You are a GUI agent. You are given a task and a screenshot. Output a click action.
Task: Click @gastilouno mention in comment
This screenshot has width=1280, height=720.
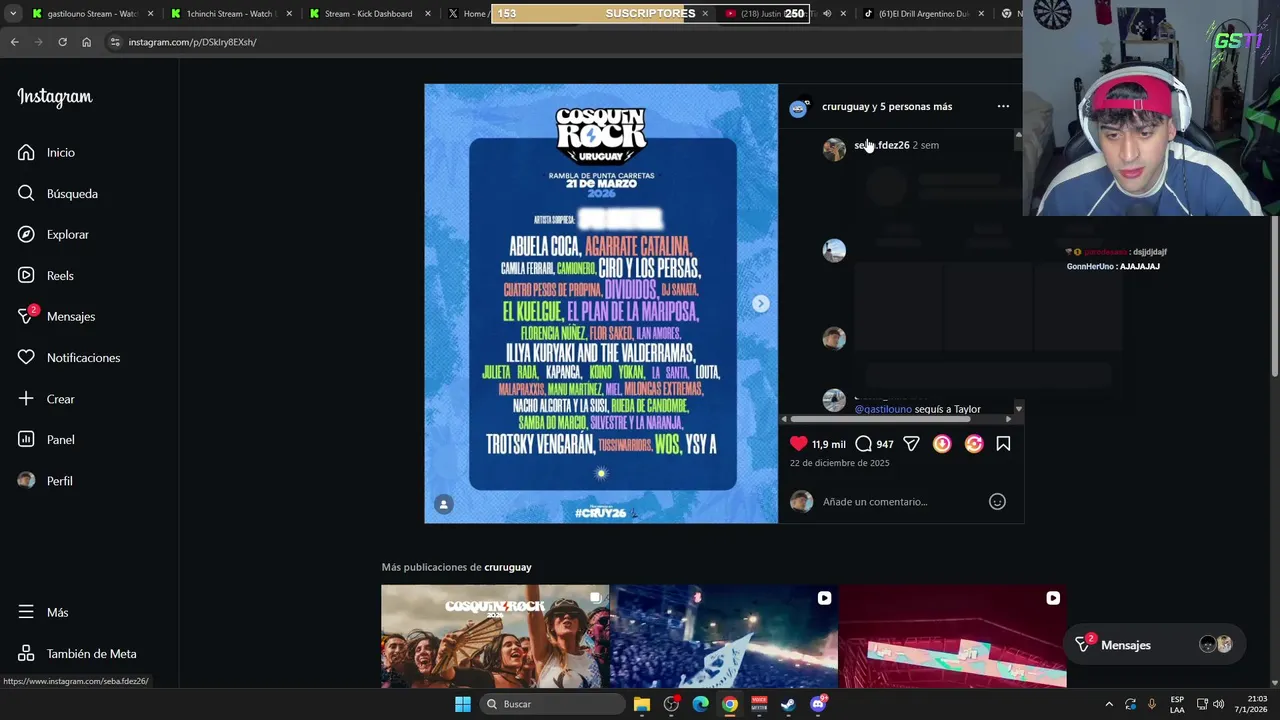pos(883,409)
